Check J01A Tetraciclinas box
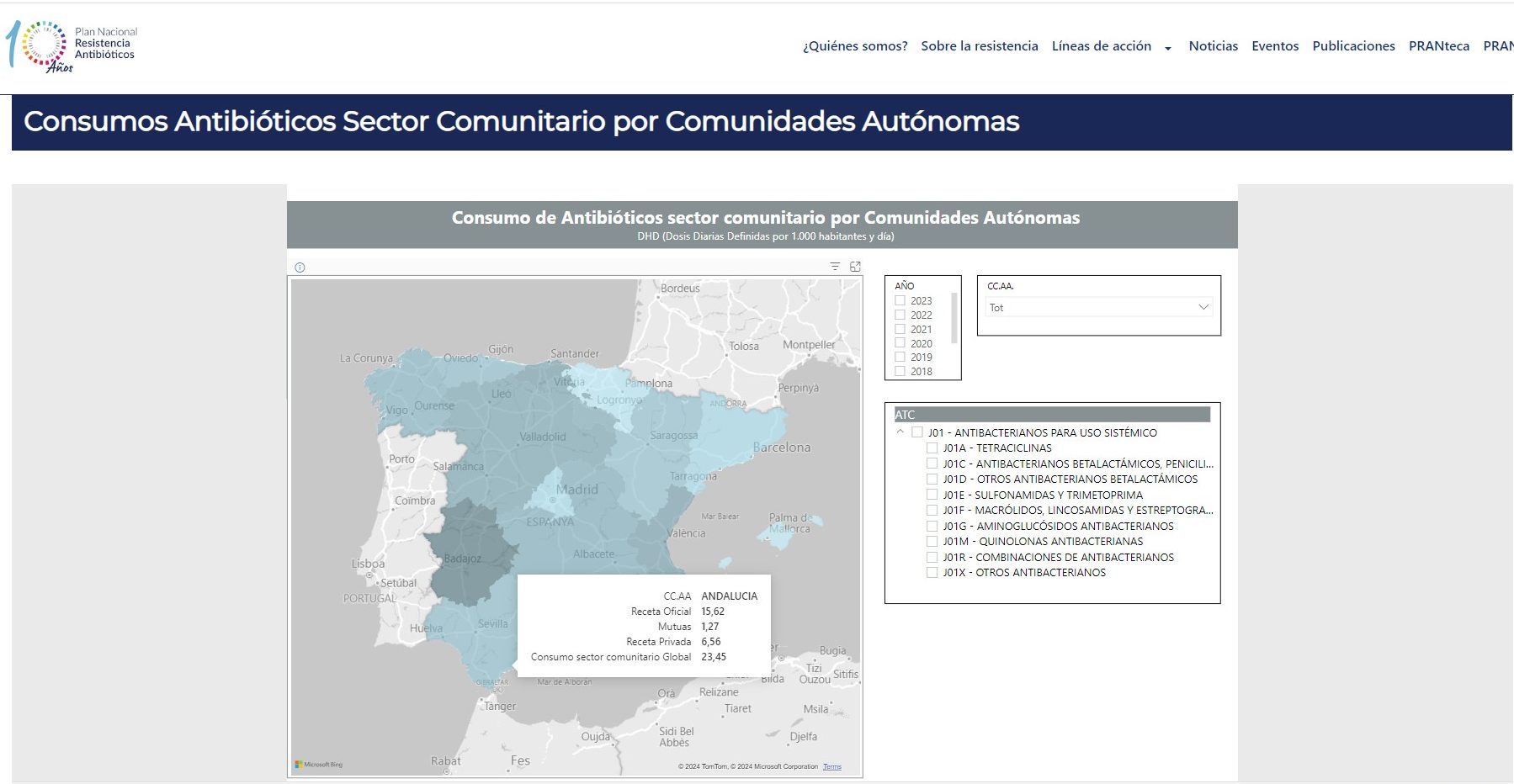 [932, 448]
